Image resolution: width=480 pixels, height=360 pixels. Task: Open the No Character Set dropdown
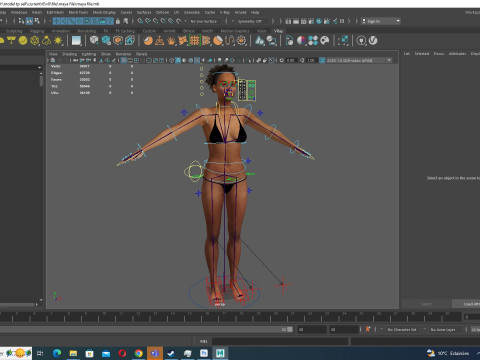(403, 329)
